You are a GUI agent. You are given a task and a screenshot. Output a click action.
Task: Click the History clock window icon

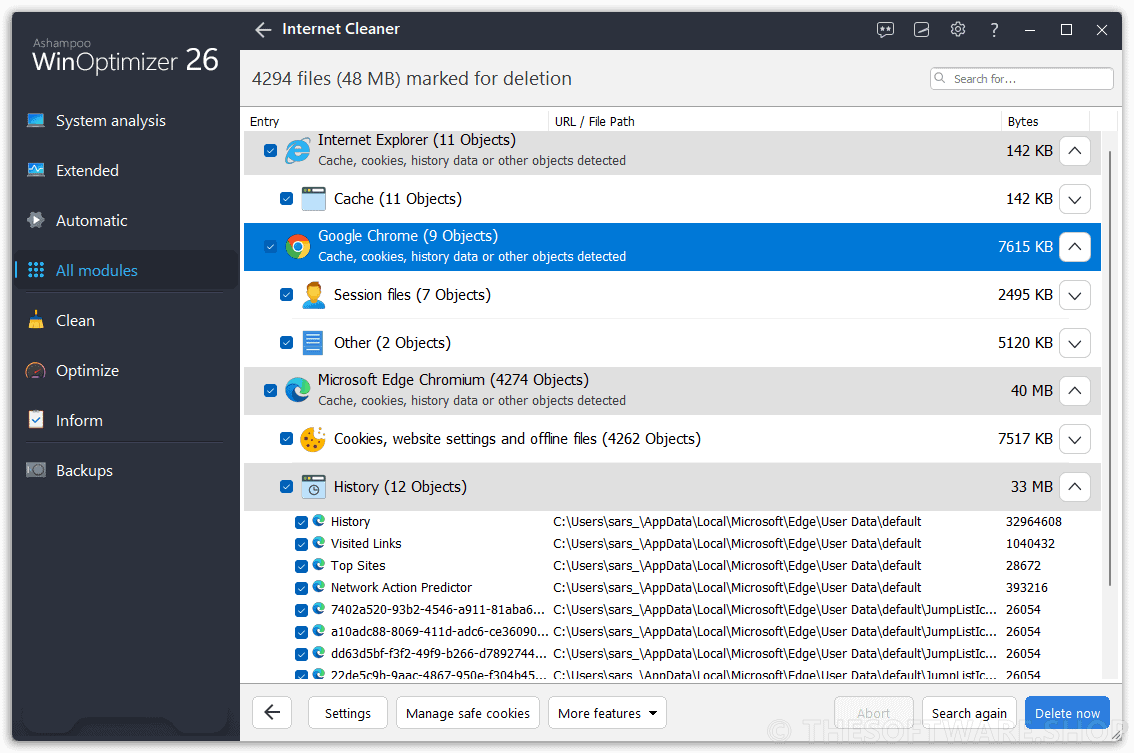point(313,487)
